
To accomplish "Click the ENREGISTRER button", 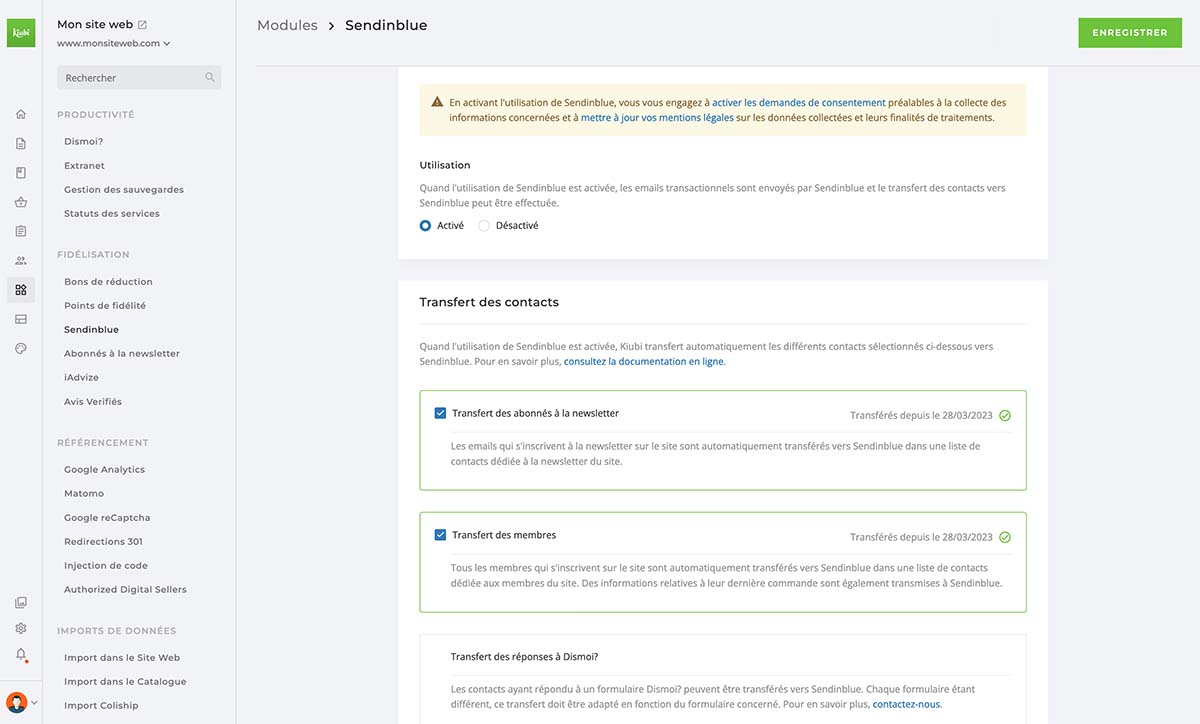I will tap(1130, 33).
